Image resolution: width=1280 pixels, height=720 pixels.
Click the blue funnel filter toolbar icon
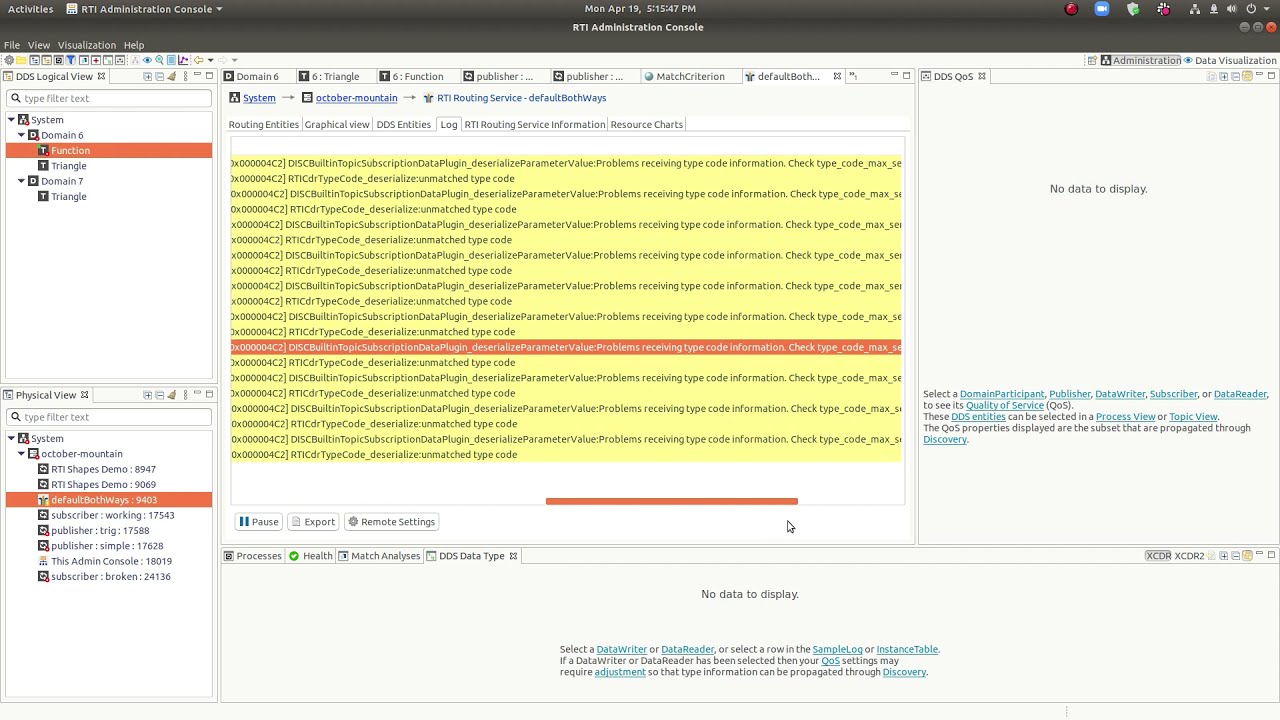[71, 60]
